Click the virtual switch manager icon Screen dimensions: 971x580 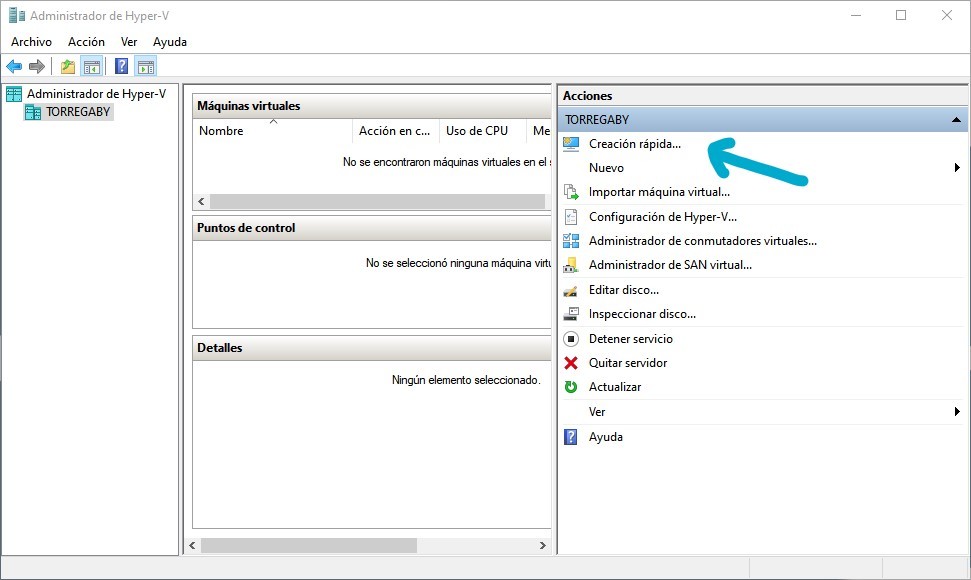tap(571, 241)
